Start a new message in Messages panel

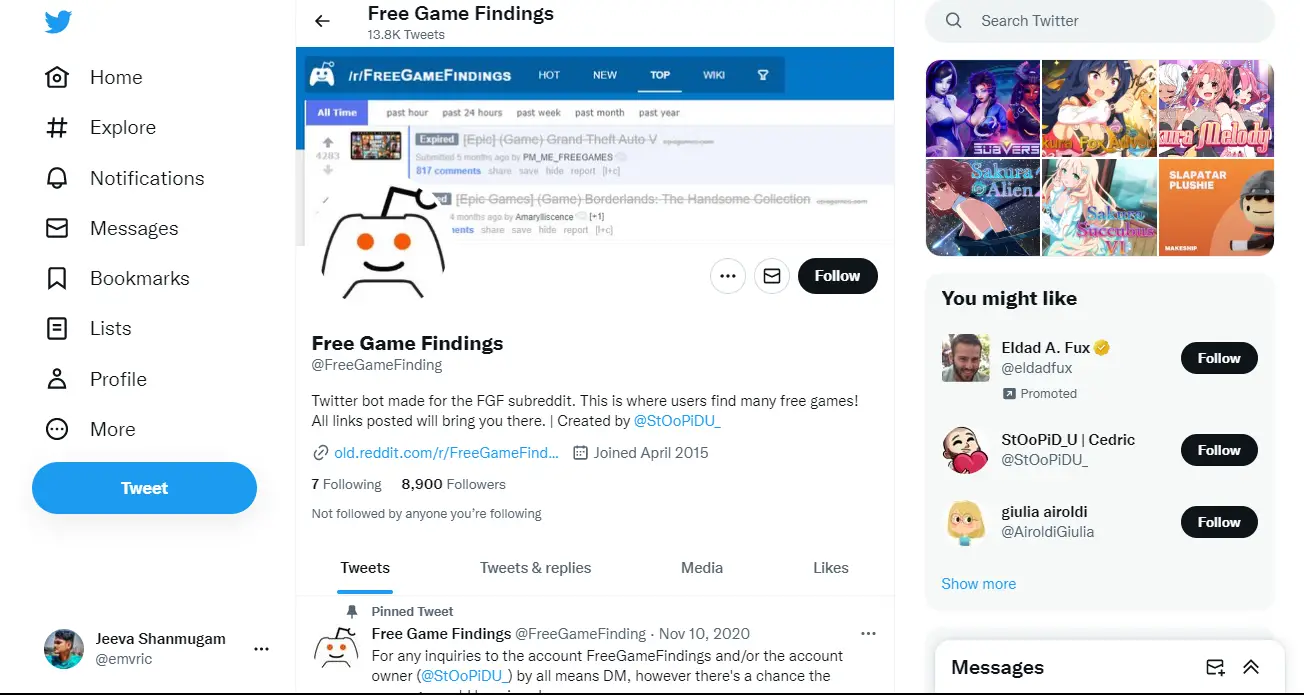coord(1215,667)
